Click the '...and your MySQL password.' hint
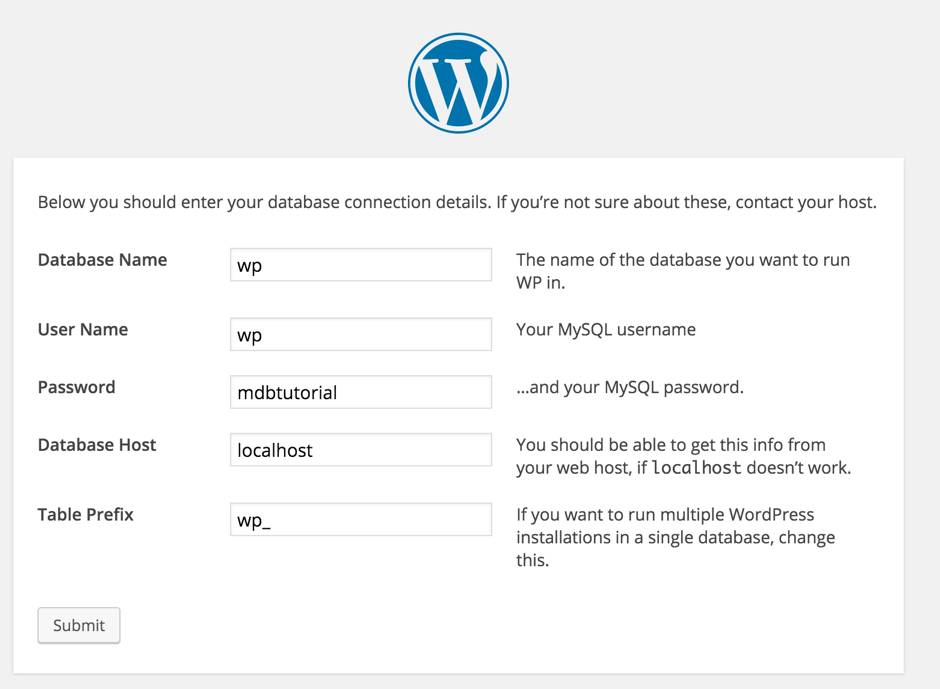940x689 pixels. pyautogui.click(x=629, y=387)
